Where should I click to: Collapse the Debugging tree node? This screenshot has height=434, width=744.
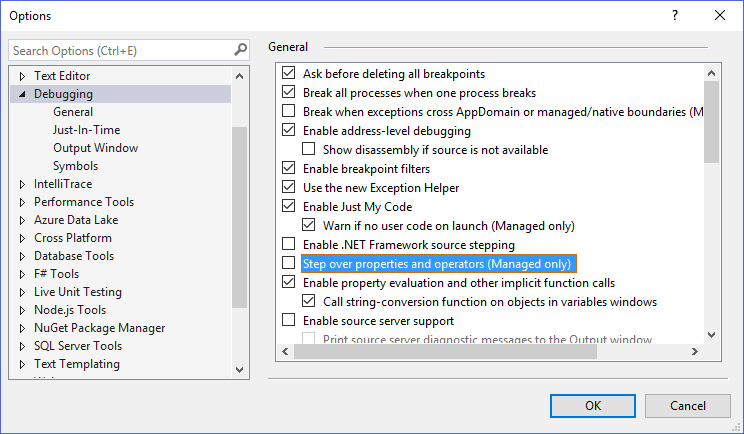coord(22,94)
